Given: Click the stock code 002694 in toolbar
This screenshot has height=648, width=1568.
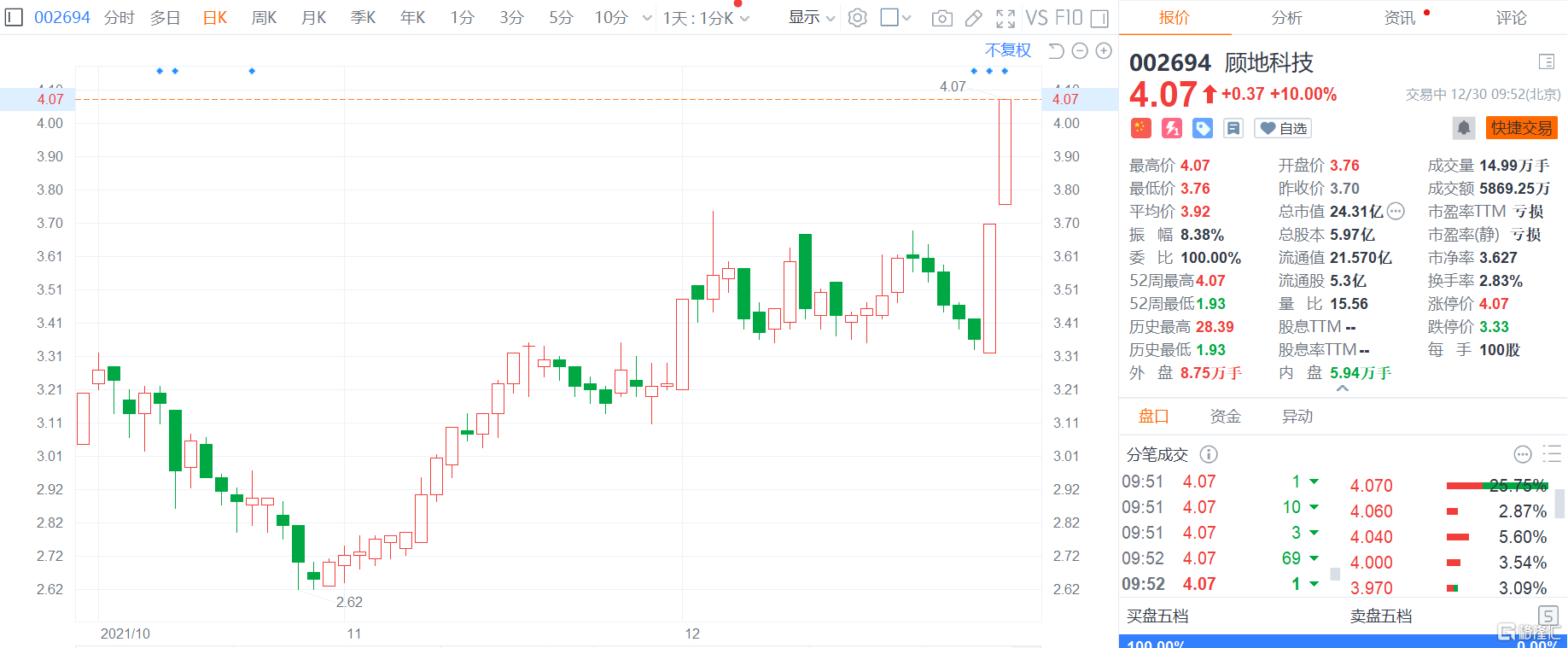Looking at the screenshot, I should pyautogui.click(x=62, y=18).
